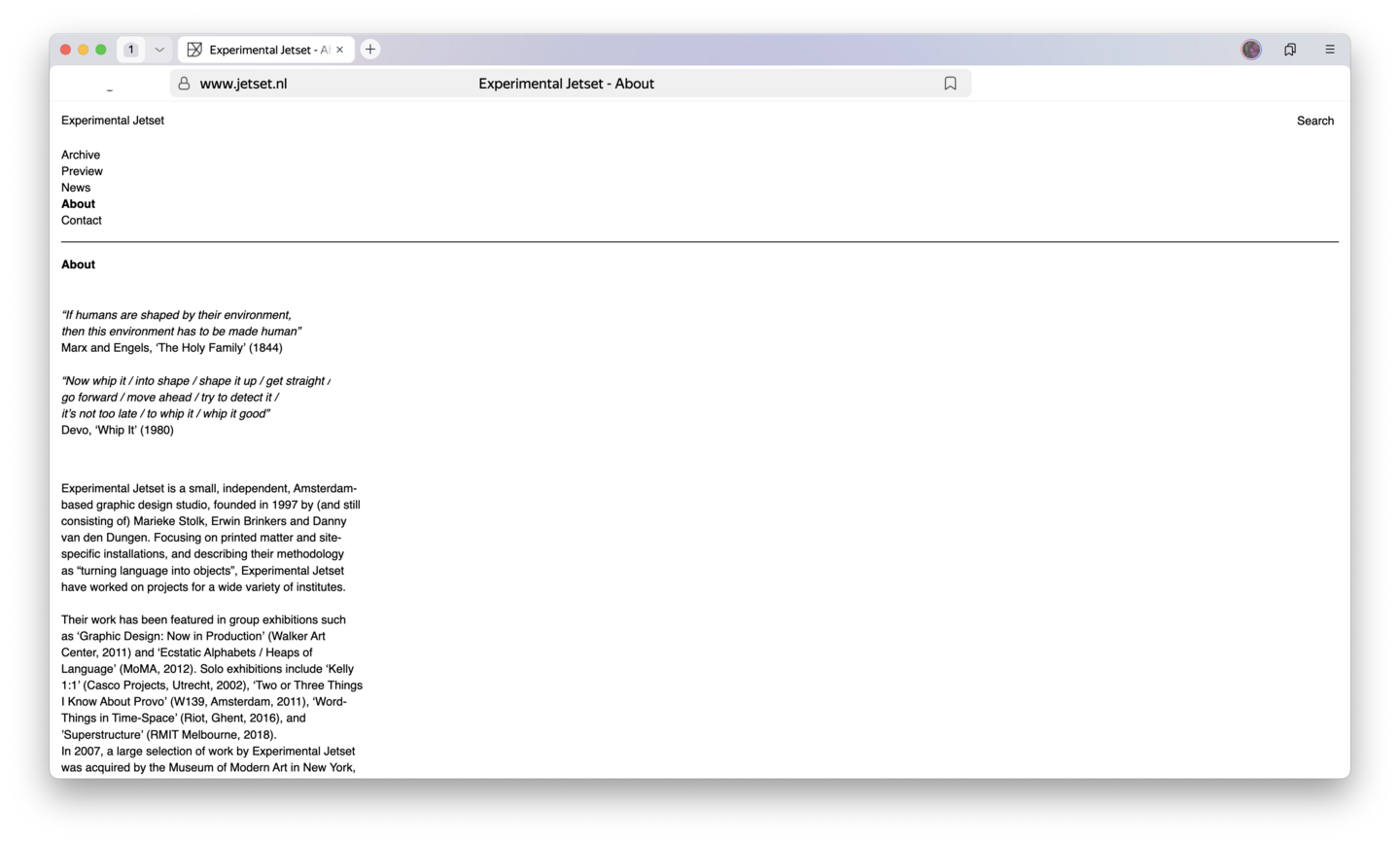This screenshot has height=844, width=1400.
Task: Bookmark this page from the address bar
Action: click(x=951, y=84)
